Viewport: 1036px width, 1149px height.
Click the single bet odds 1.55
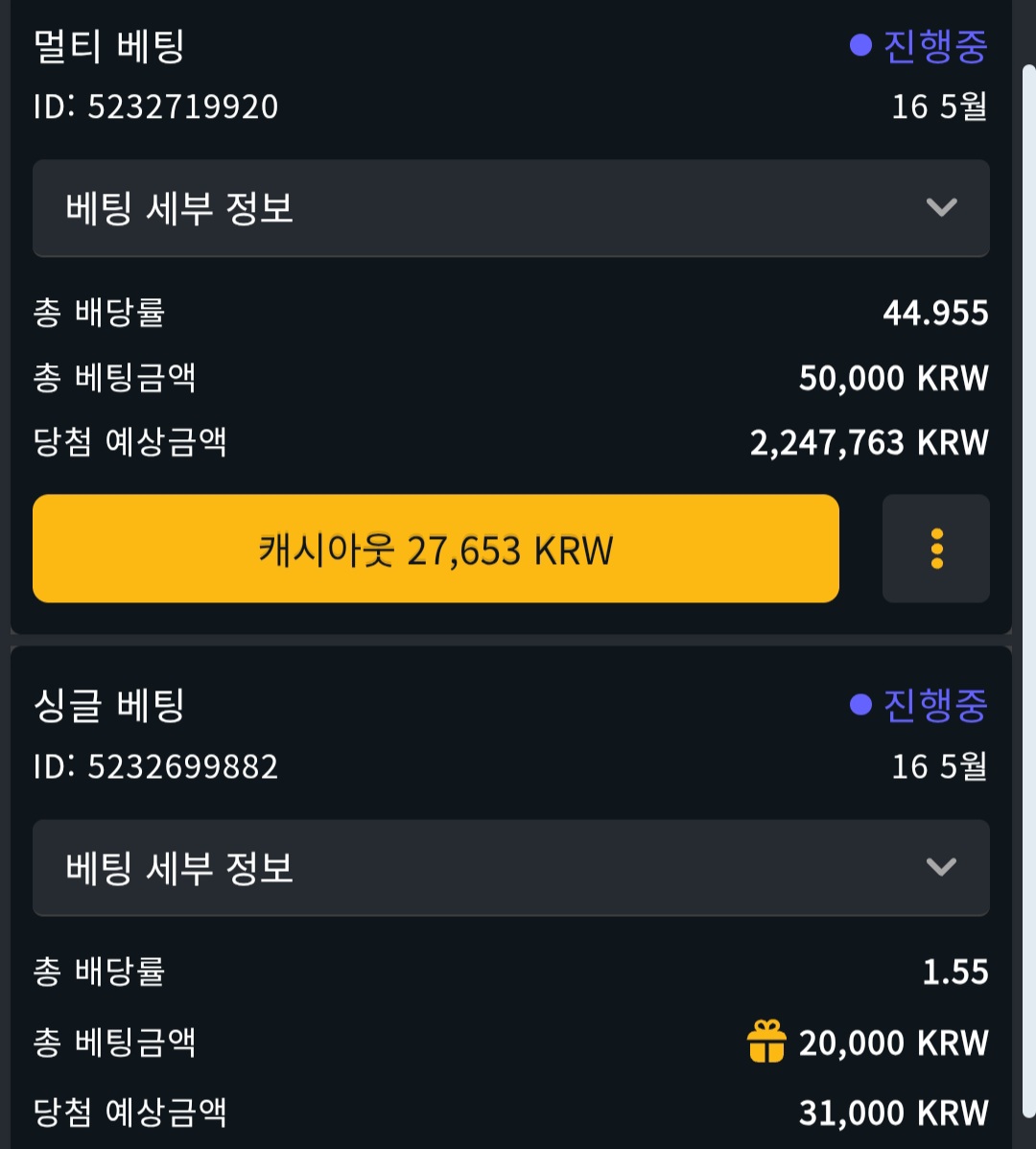point(954,972)
